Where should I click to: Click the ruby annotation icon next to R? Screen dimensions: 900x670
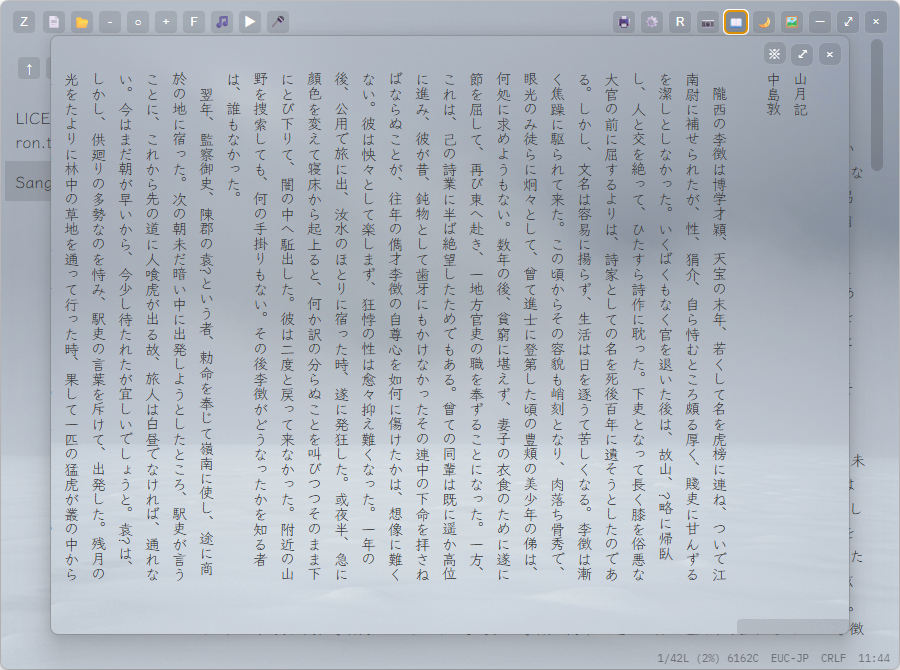pyautogui.click(x=708, y=22)
